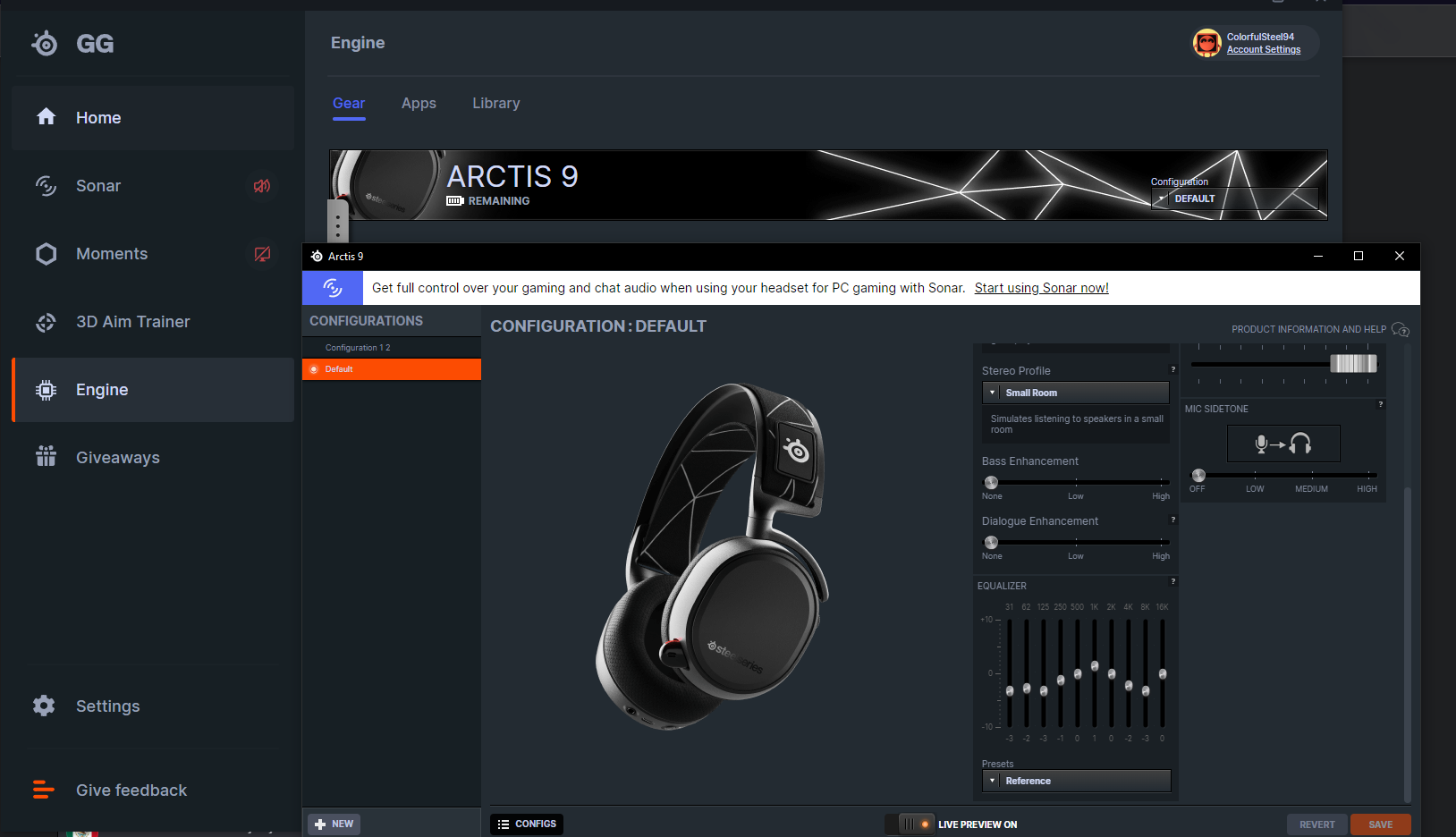Click the CONFIGS button
This screenshot has width=1456, height=837.
click(527, 824)
